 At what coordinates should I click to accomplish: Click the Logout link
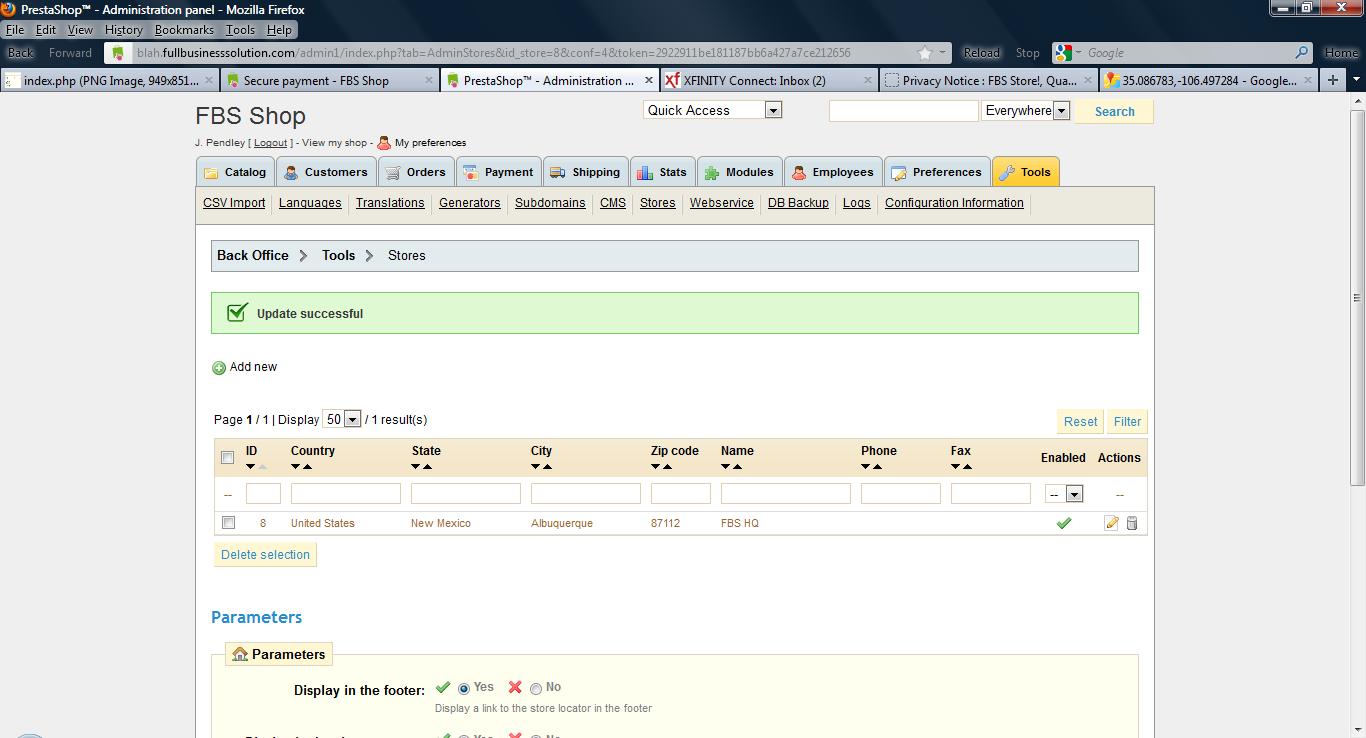270,143
